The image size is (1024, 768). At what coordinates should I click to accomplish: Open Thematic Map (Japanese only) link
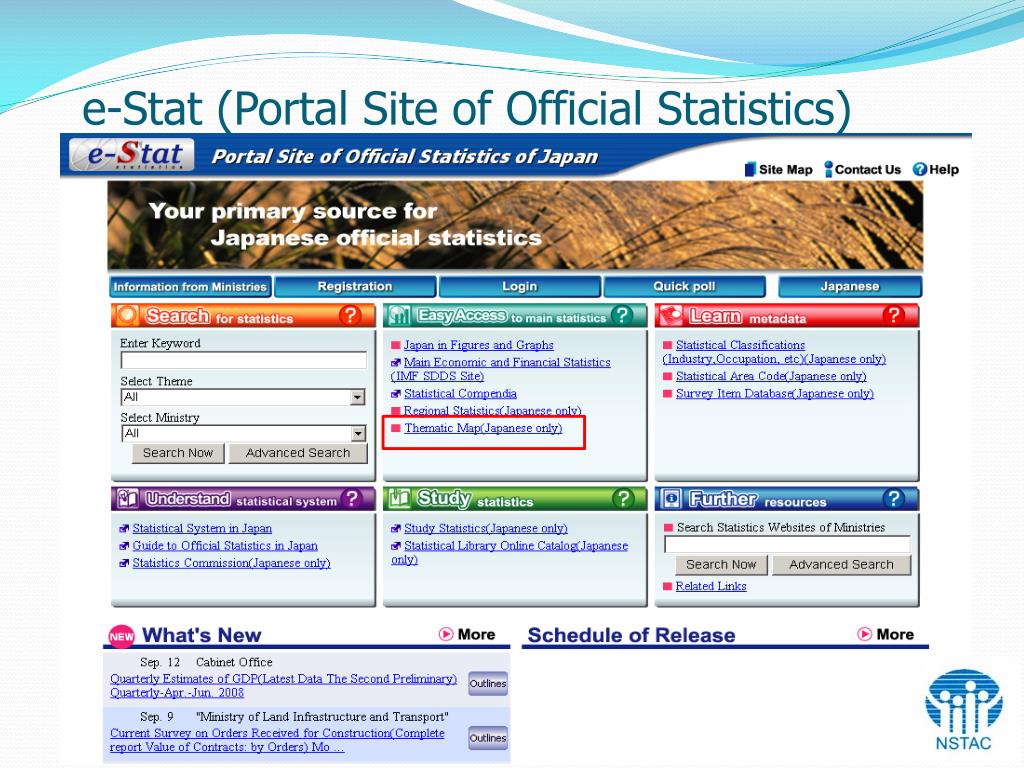tap(483, 428)
